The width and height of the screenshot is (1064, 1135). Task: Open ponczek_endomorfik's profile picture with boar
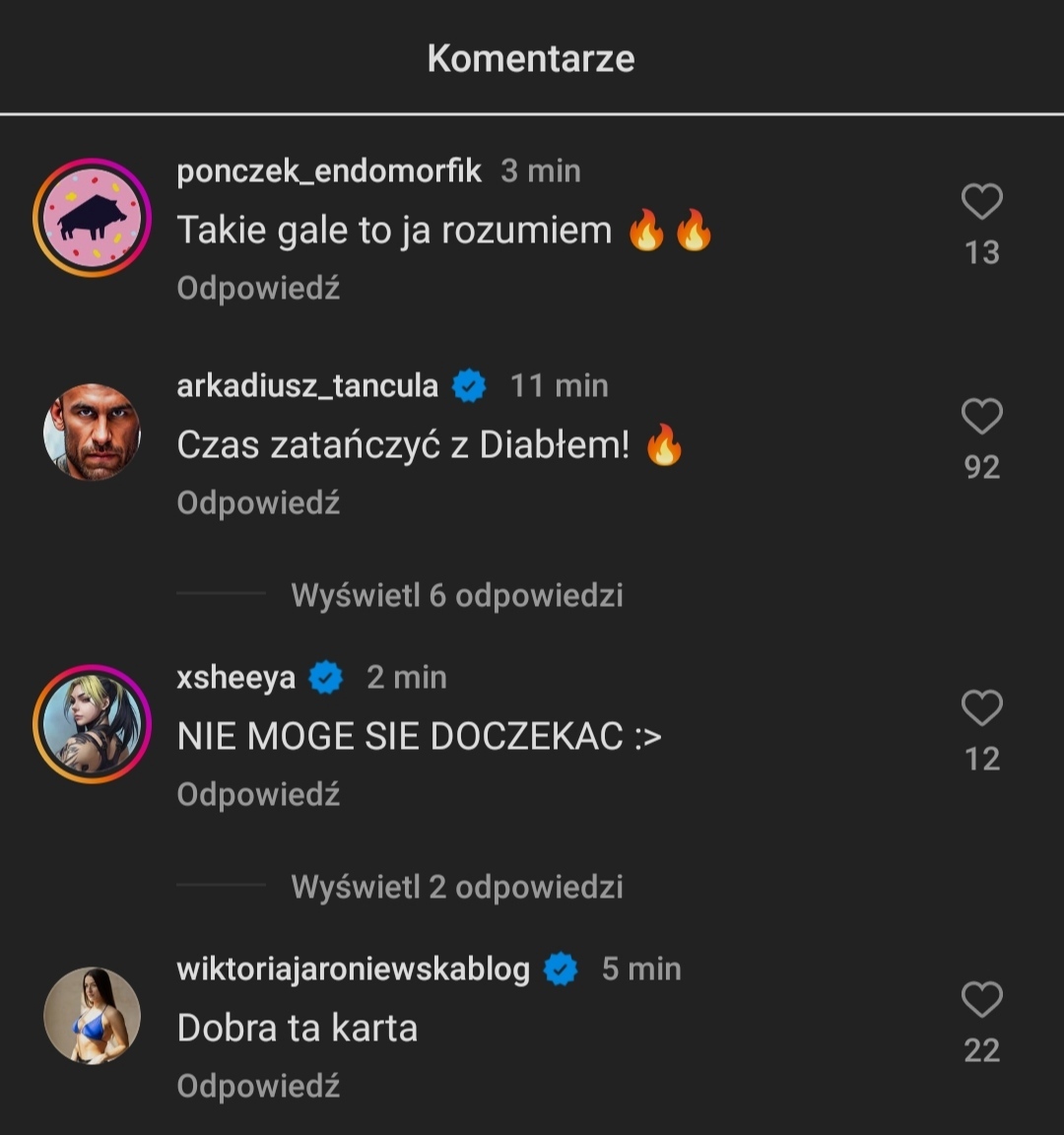click(x=92, y=218)
